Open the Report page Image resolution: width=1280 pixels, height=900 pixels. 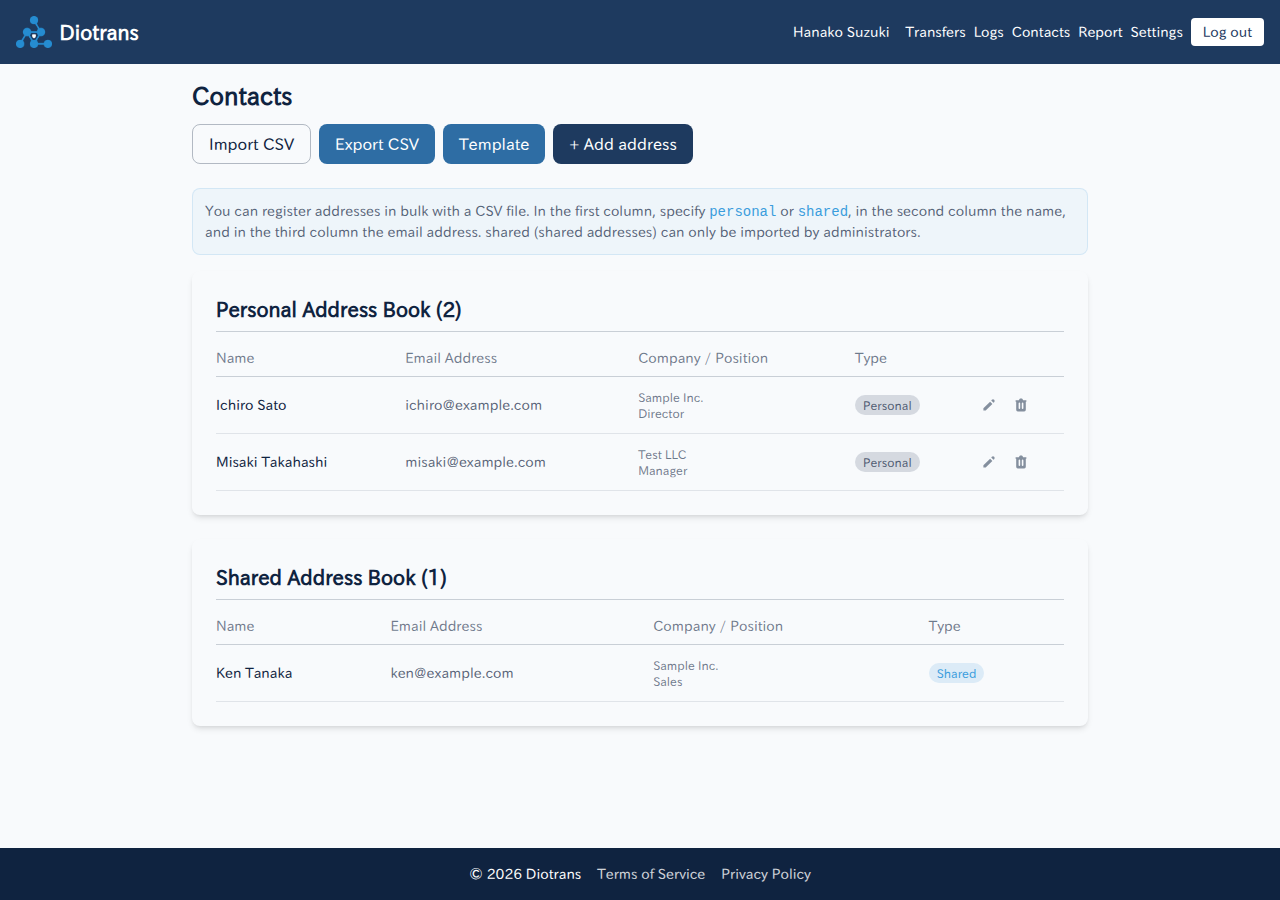pos(1100,32)
